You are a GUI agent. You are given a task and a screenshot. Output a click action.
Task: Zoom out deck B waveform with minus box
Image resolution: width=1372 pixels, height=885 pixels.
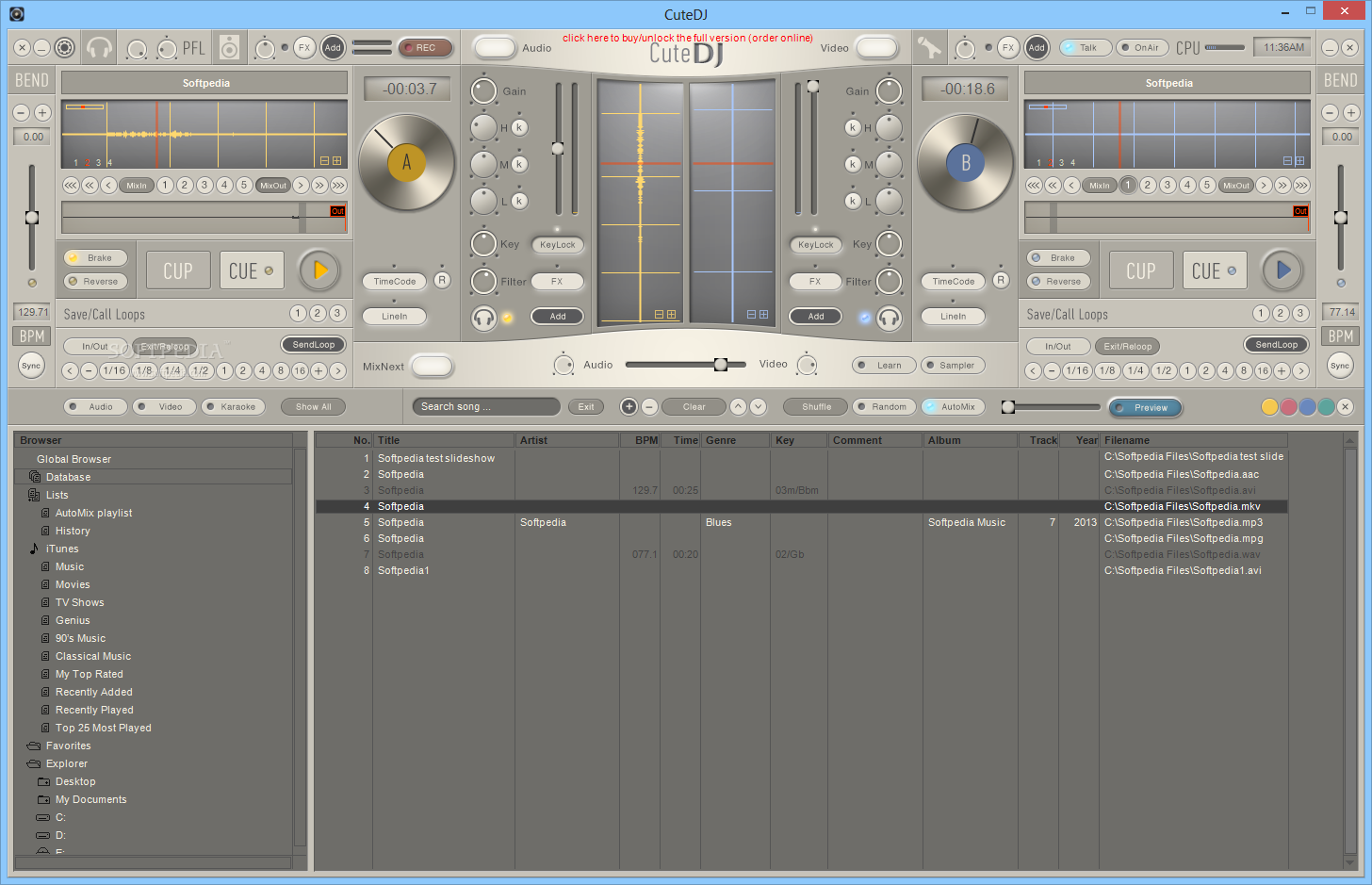pyautogui.click(x=1287, y=161)
